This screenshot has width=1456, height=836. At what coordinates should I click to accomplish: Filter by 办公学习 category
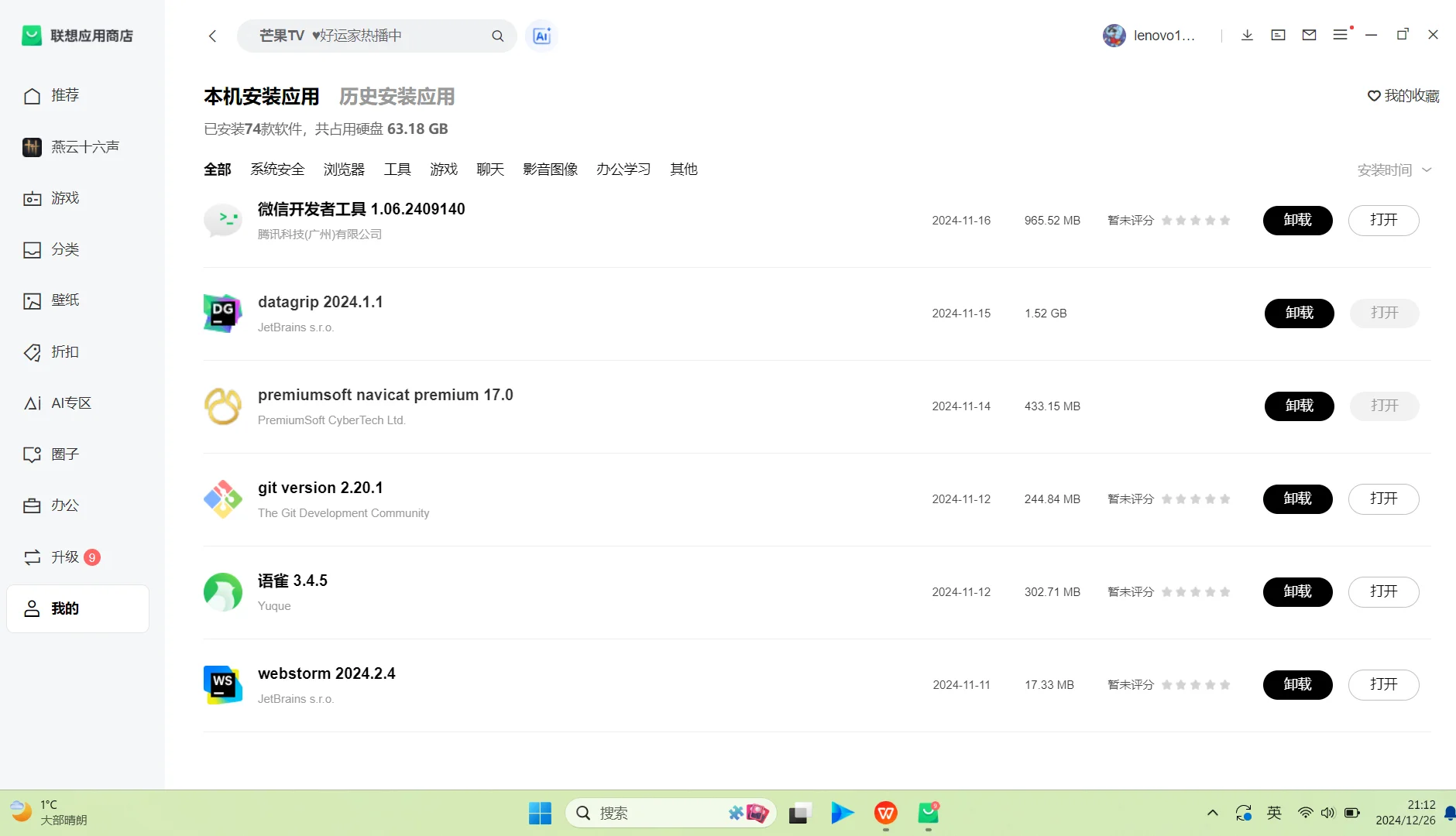tap(623, 170)
